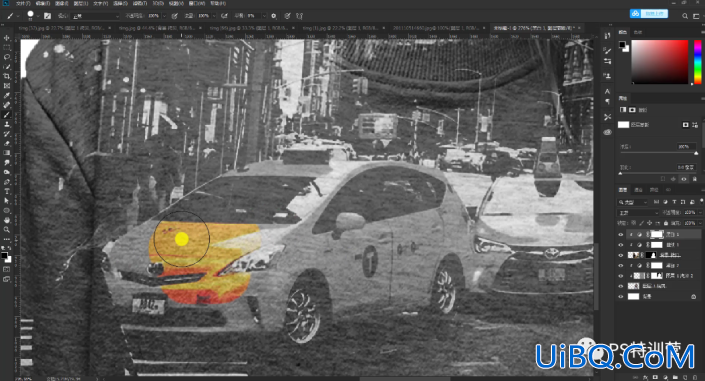The height and width of the screenshot is (381, 705).
Task: Create new adjustment layer at Layers panel bottom
Action: [x=665, y=377]
